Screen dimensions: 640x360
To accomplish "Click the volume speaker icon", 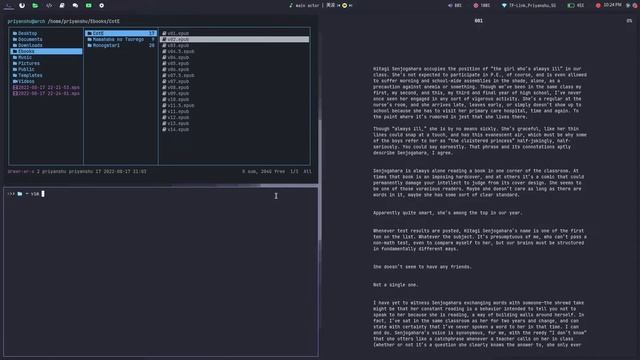I will [x=450, y=5].
